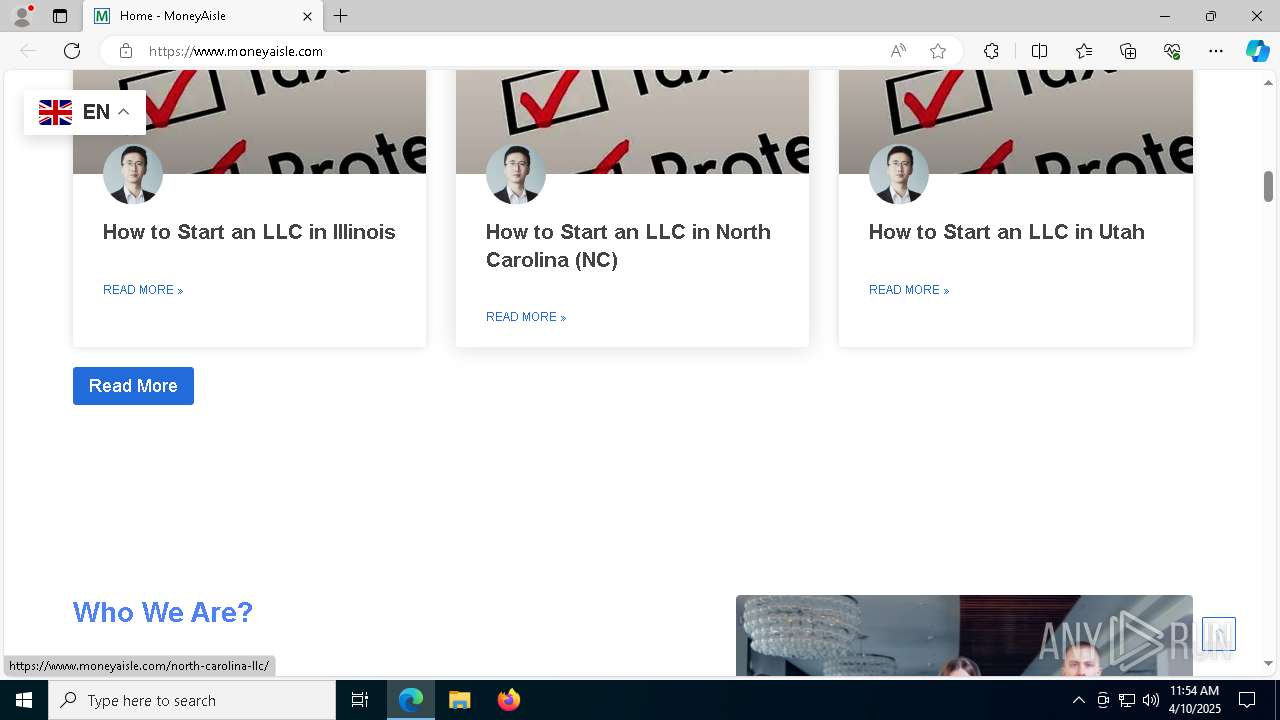
Task: Open File Explorer from the taskbar
Action: coord(459,700)
